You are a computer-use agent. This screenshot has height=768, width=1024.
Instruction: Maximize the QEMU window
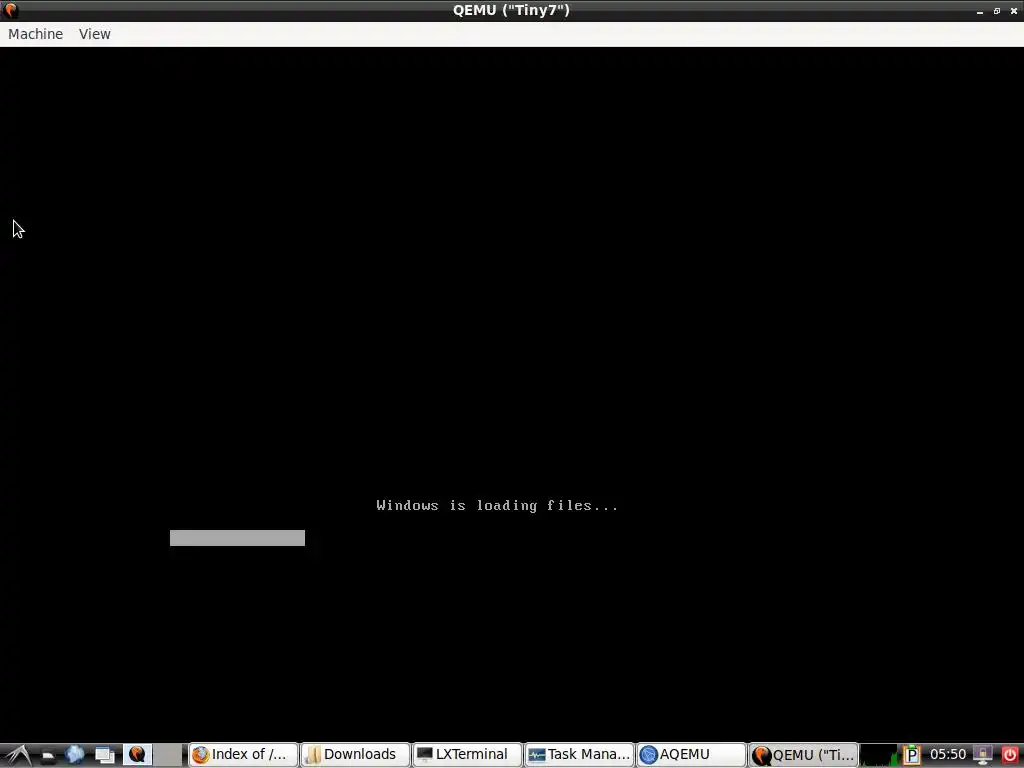[997, 11]
